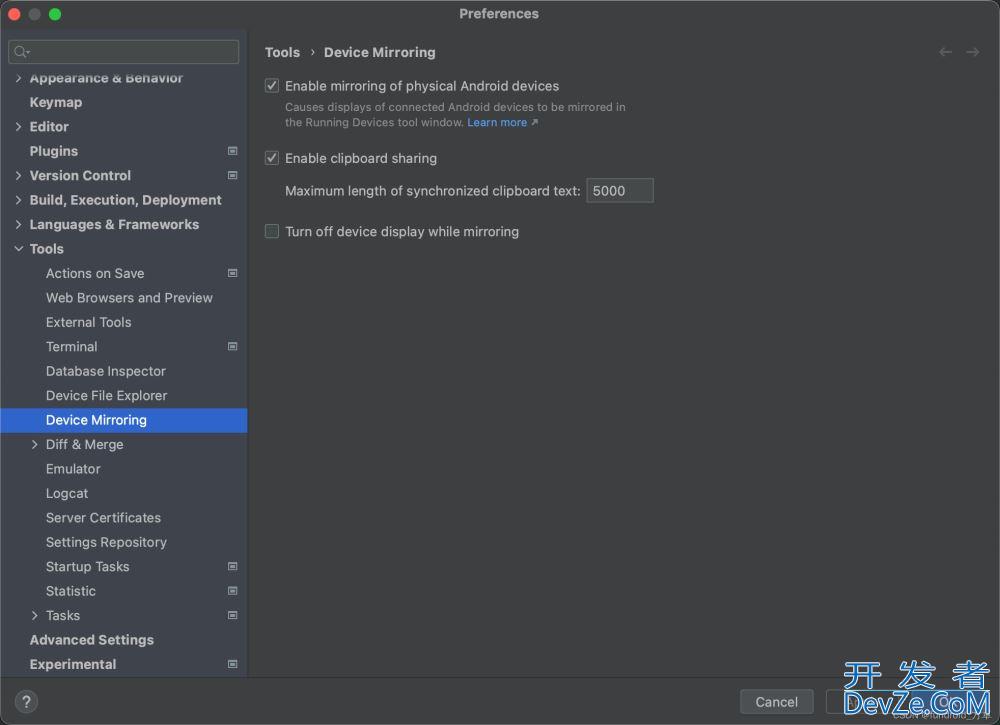The height and width of the screenshot is (725, 1000).
Task: Expand the Editor section chevron
Action: point(18,127)
